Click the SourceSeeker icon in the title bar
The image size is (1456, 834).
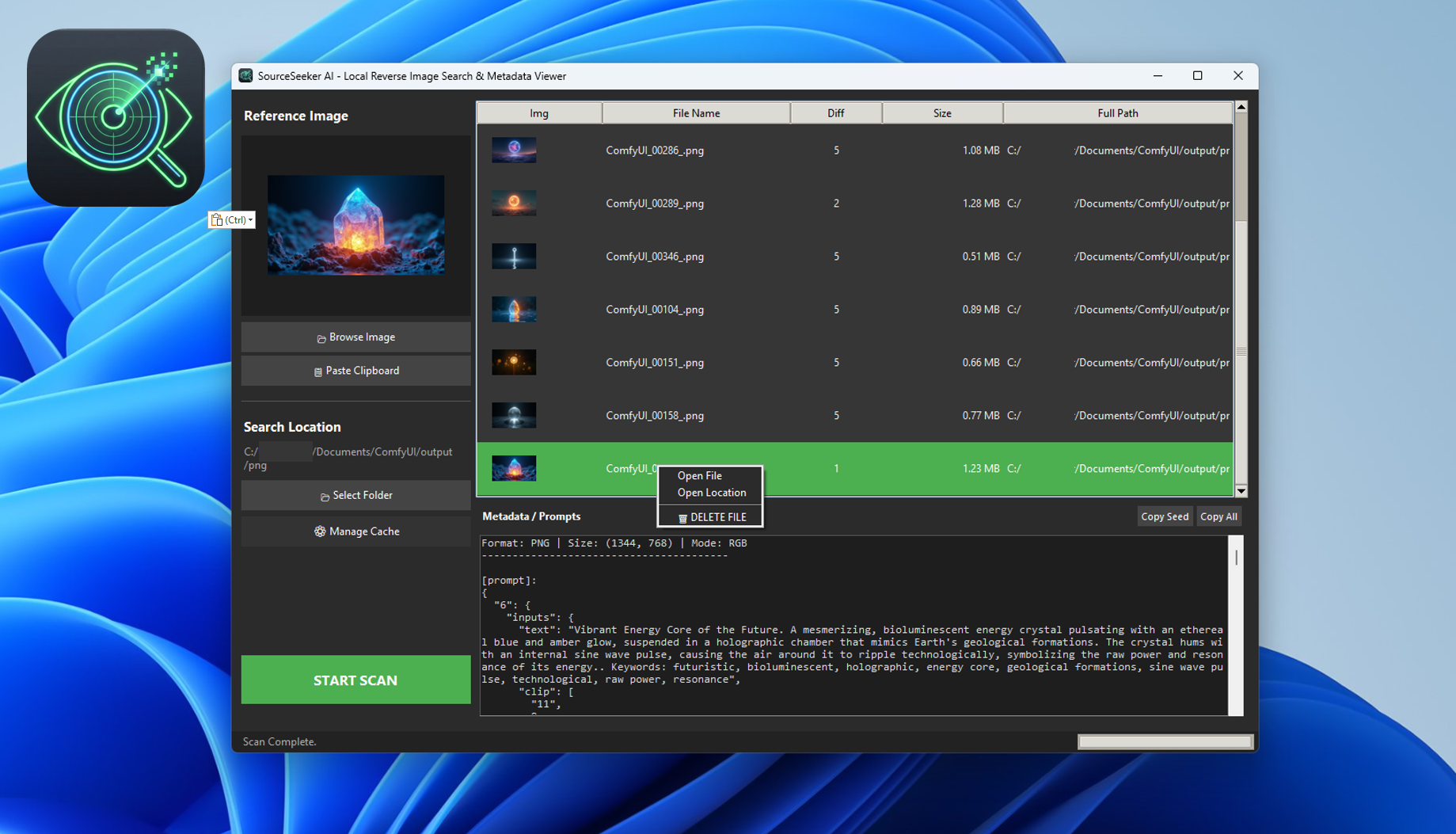pos(245,75)
